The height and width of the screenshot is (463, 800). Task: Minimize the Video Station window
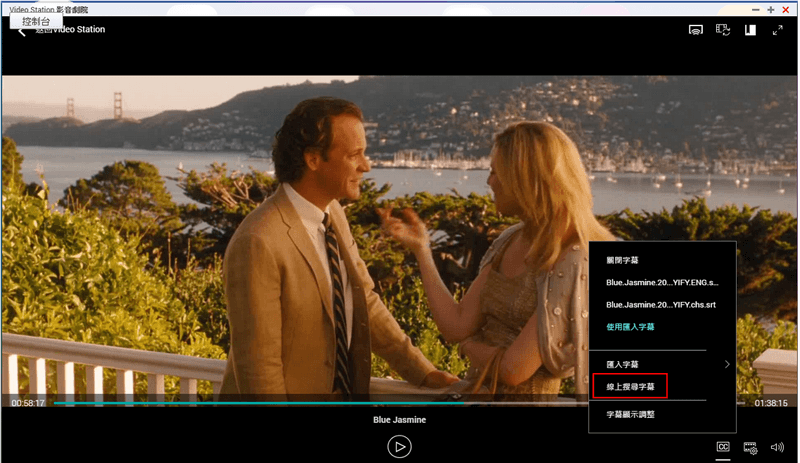pyautogui.click(x=756, y=10)
